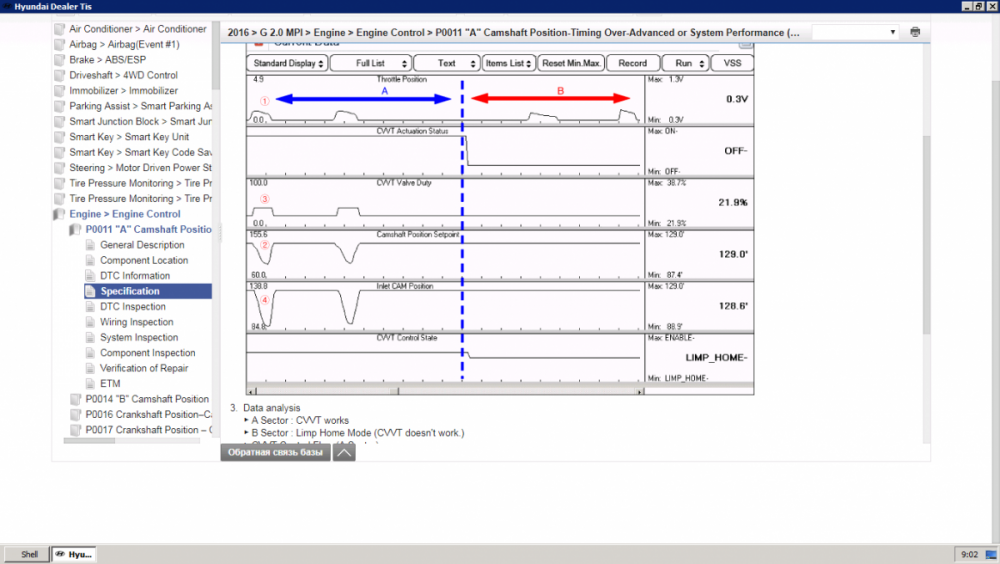
Task: Select Smart Key > Smart Key Unit
Action: [129, 137]
